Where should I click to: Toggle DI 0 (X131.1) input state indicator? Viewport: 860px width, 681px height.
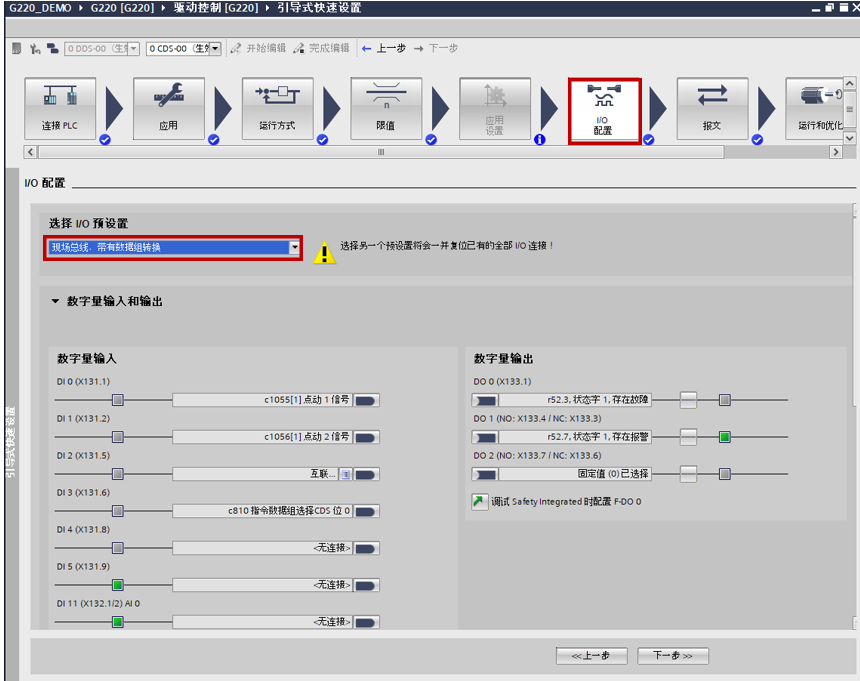117,400
